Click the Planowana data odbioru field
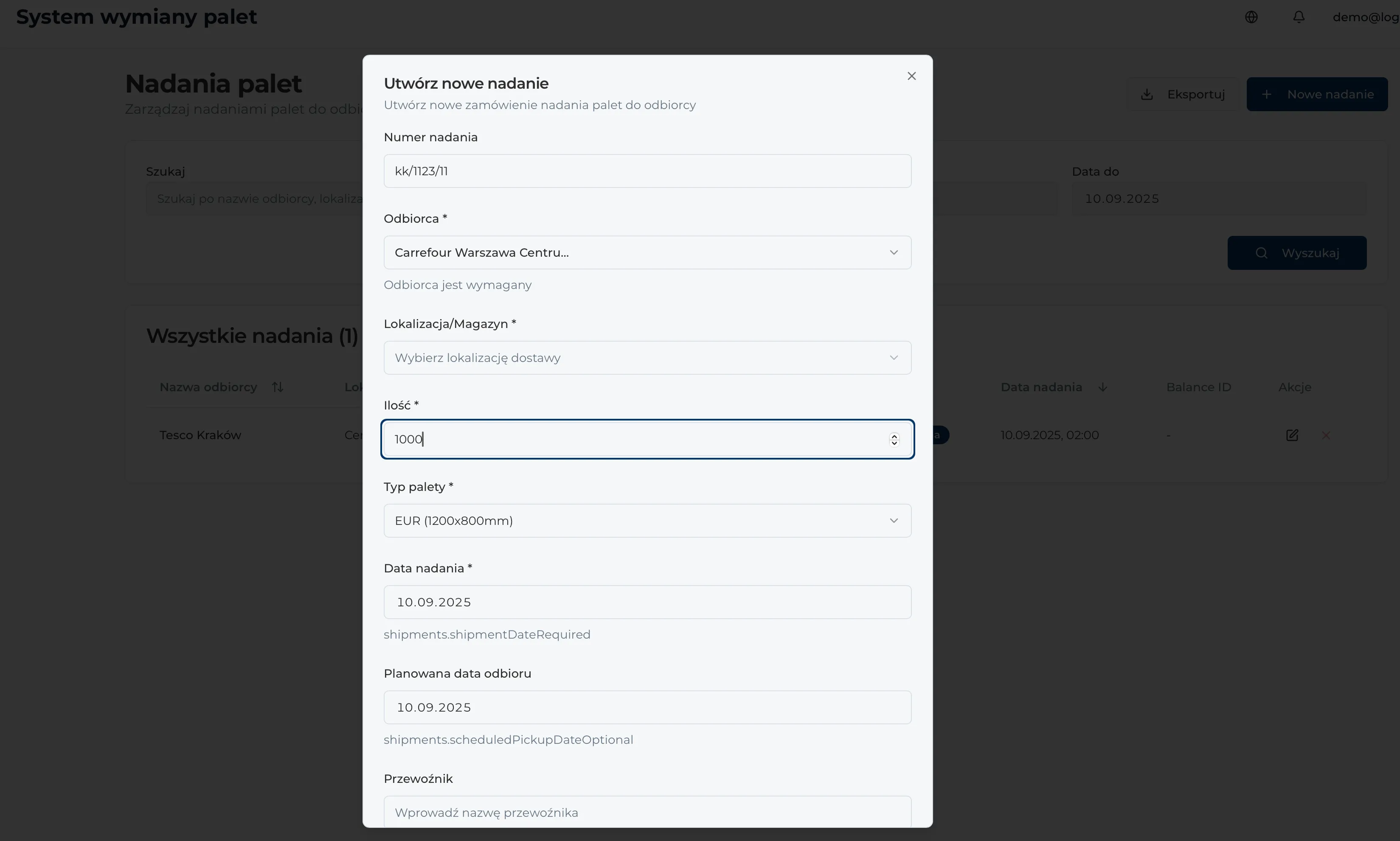 click(647, 707)
